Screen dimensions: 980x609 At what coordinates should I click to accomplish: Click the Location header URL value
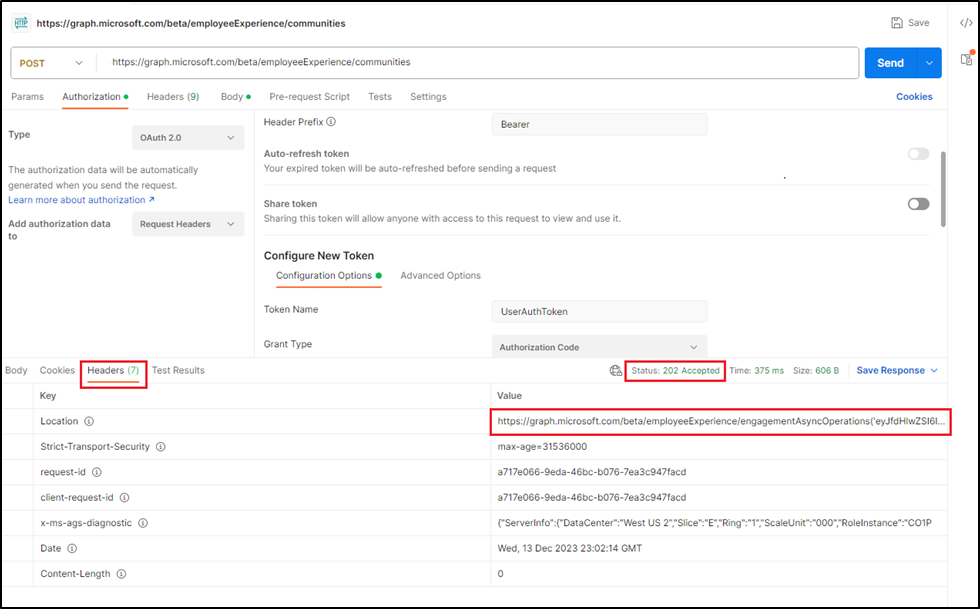coord(721,421)
